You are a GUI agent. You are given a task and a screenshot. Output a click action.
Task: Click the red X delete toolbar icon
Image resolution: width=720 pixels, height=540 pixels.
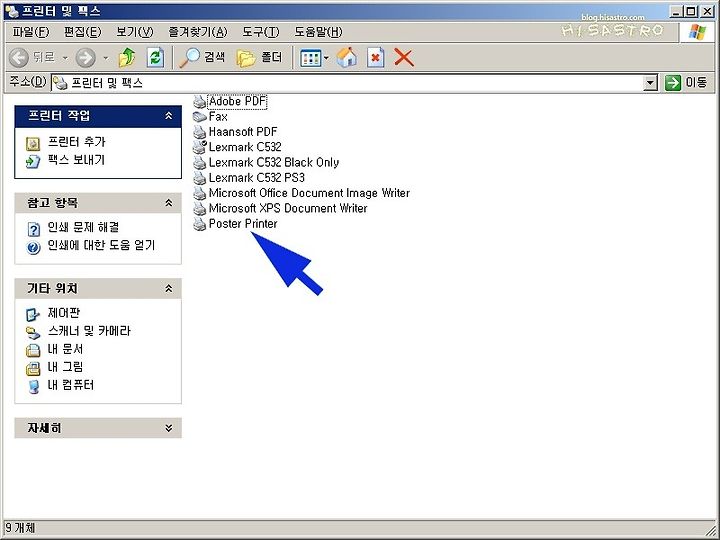[404, 58]
